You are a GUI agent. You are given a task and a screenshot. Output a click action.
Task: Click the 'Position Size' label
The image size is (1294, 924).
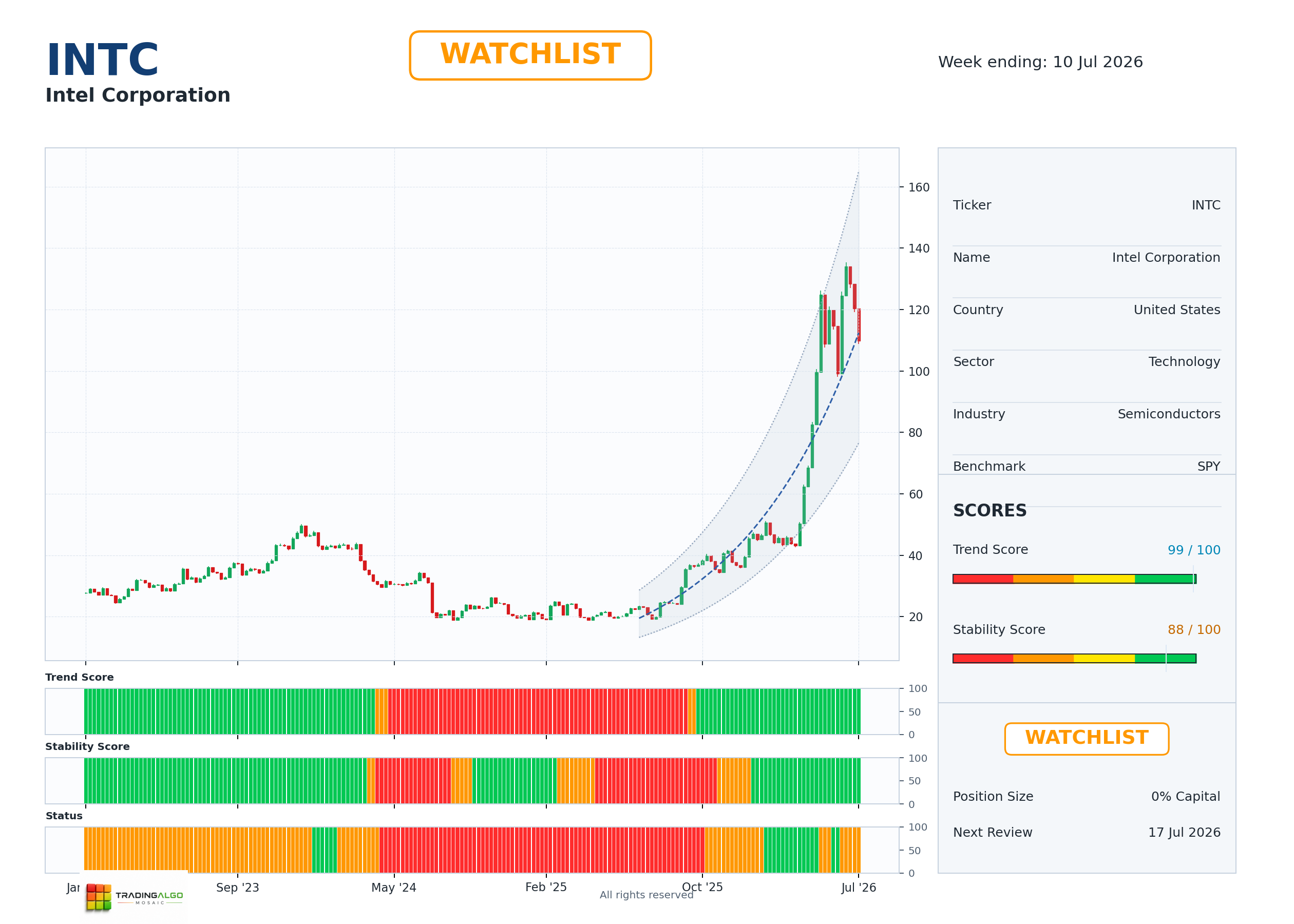(x=993, y=797)
